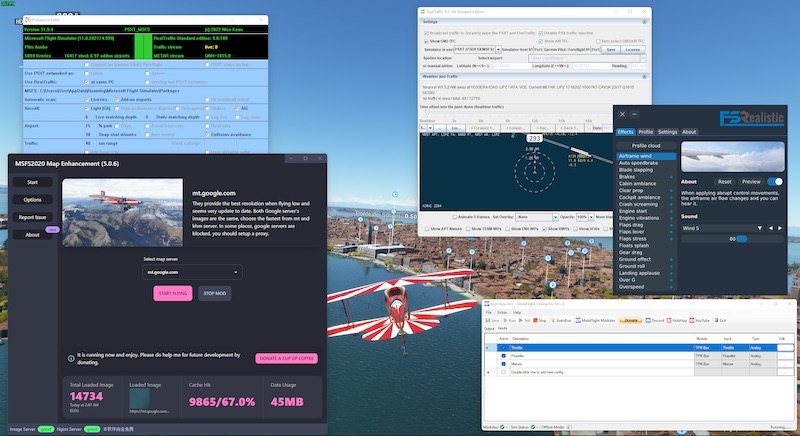The height and width of the screenshot is (436, 800).
Task: Toggle Show GND TFC checkbox in RealTraffic
Action: [427, 41]
